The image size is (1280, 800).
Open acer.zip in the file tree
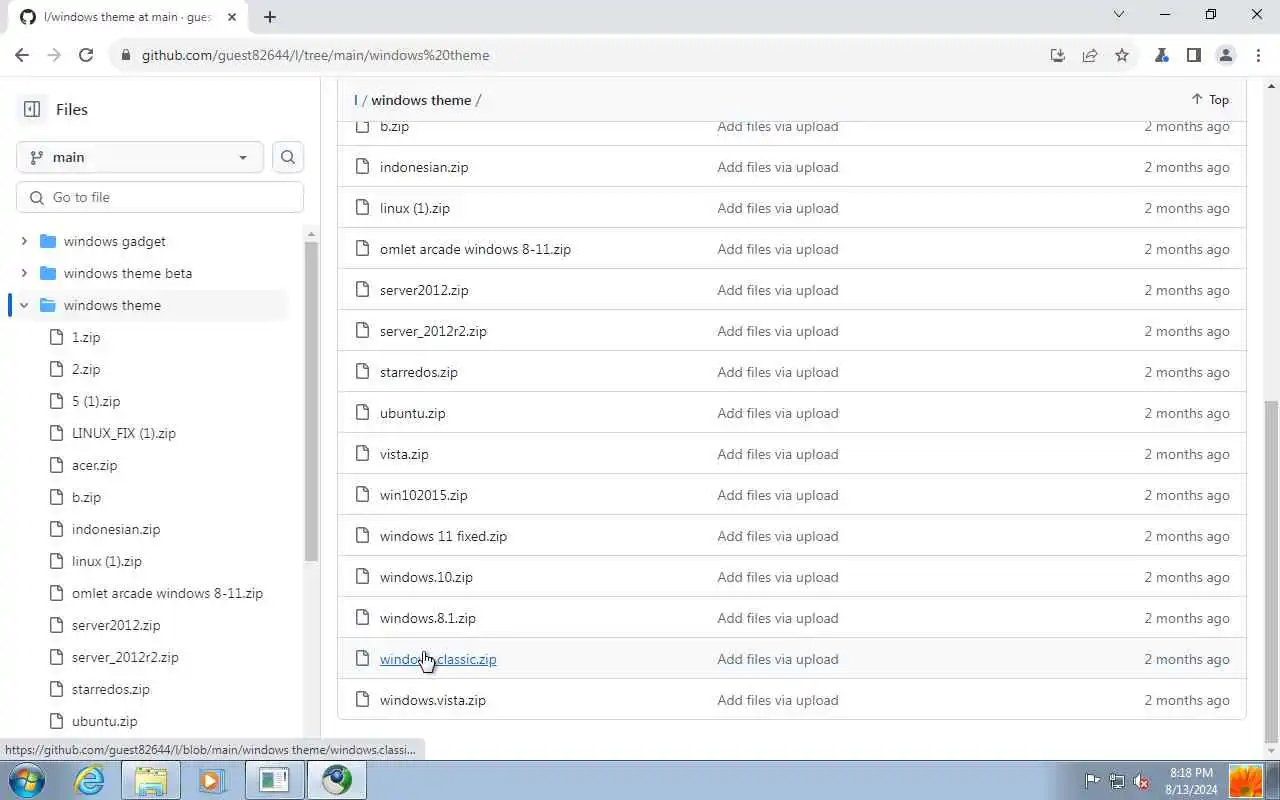95,465
